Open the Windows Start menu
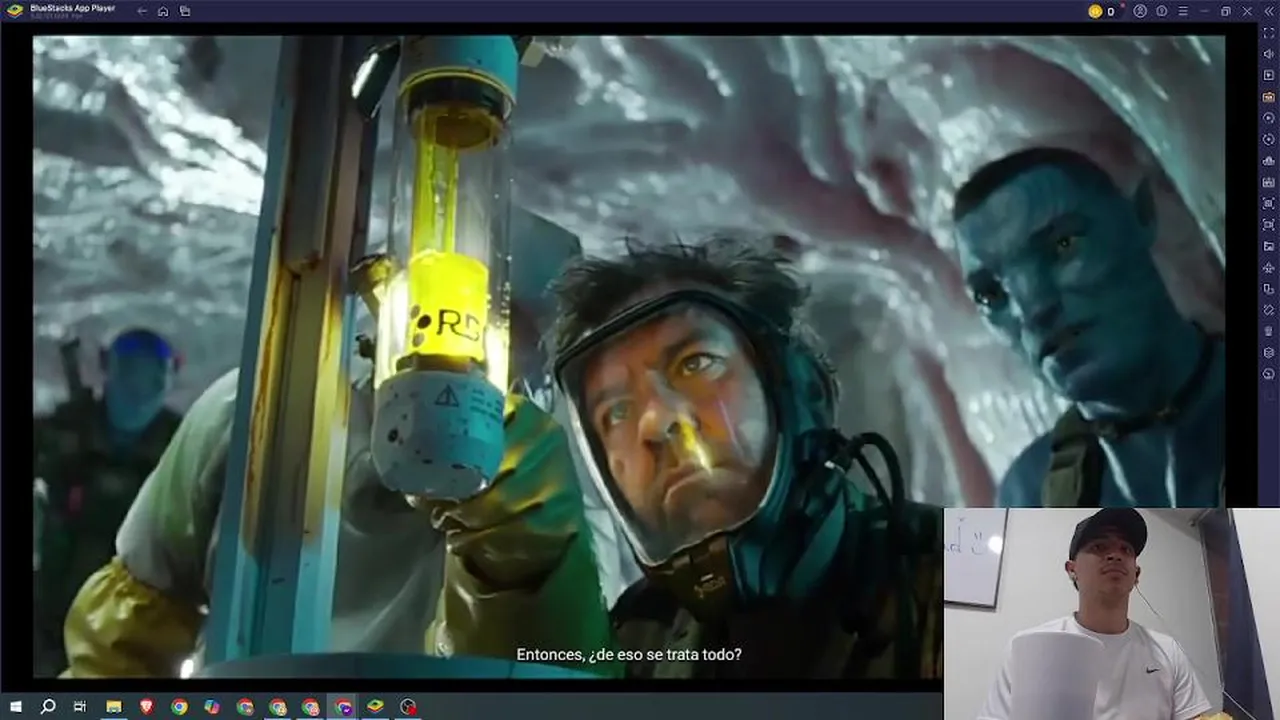The image size is (1280, 720). [x=16, y=707]
